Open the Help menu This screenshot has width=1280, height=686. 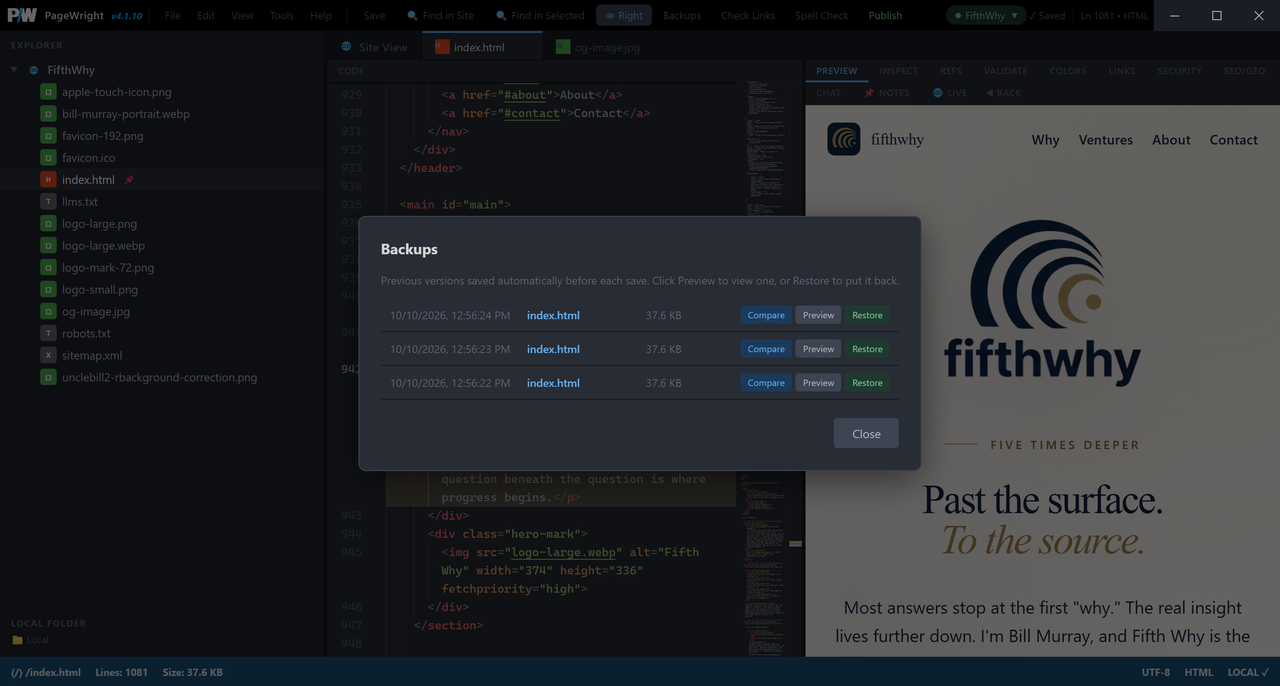(x=321, y=16)
